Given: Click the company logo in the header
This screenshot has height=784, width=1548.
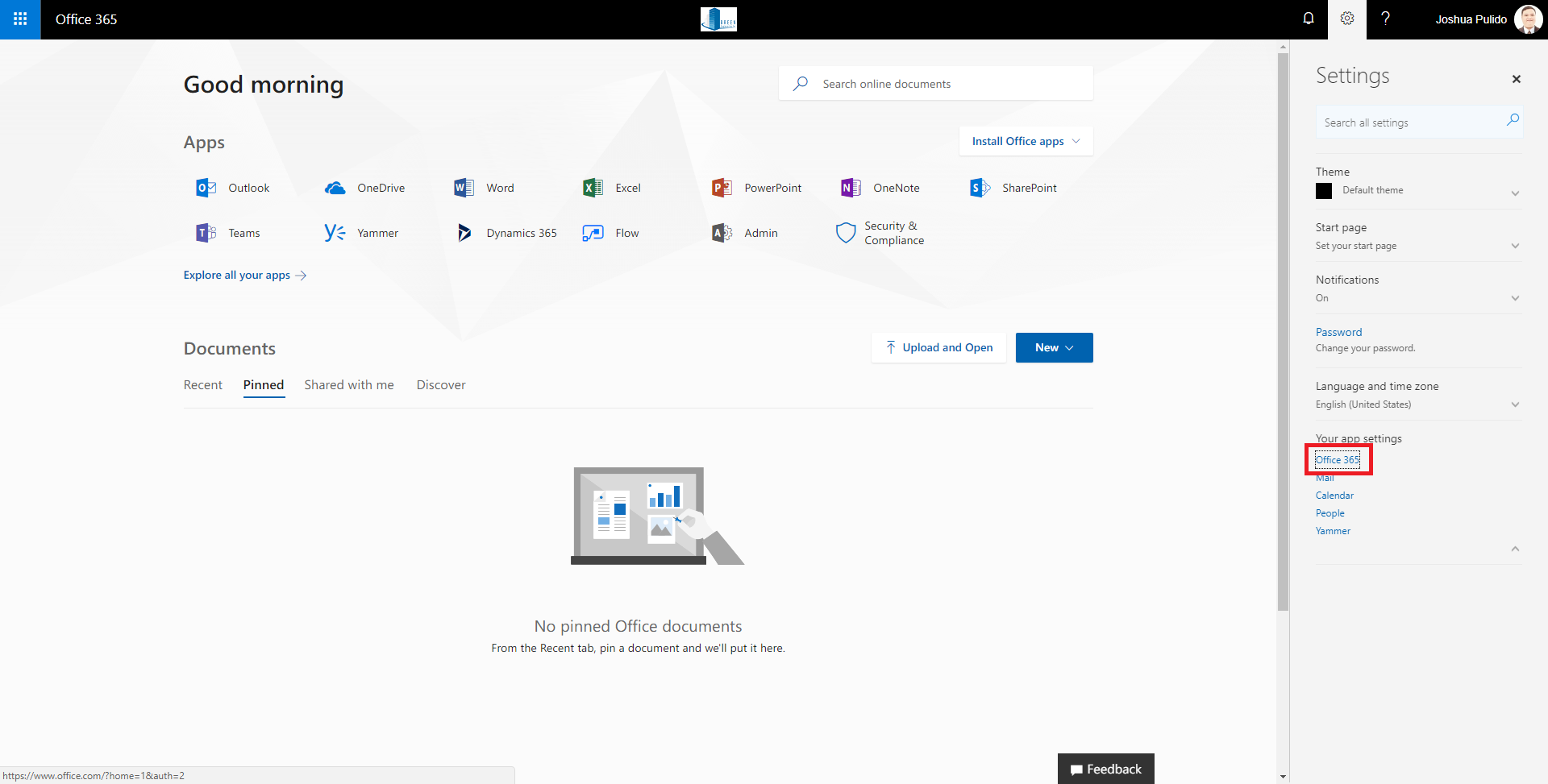Looking at the screenshot, I should [x=718, y=19].
